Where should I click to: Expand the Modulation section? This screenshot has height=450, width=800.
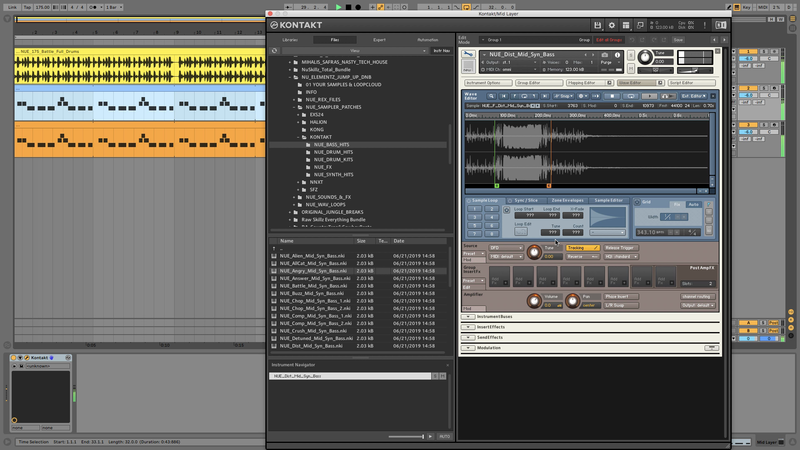[468, 348]
